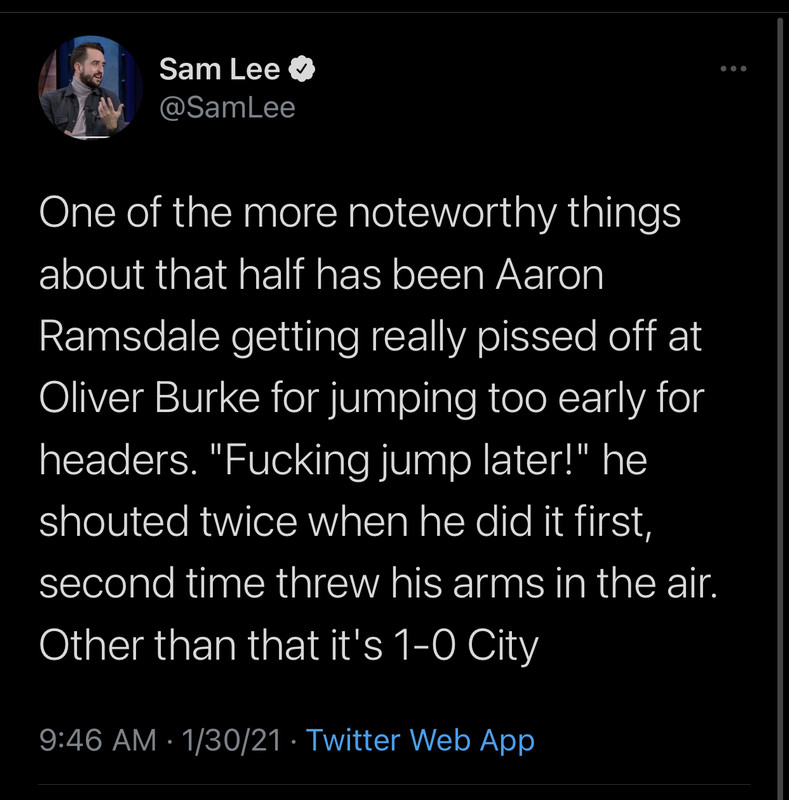Click the phrase "about that half"

coord(172,275)
